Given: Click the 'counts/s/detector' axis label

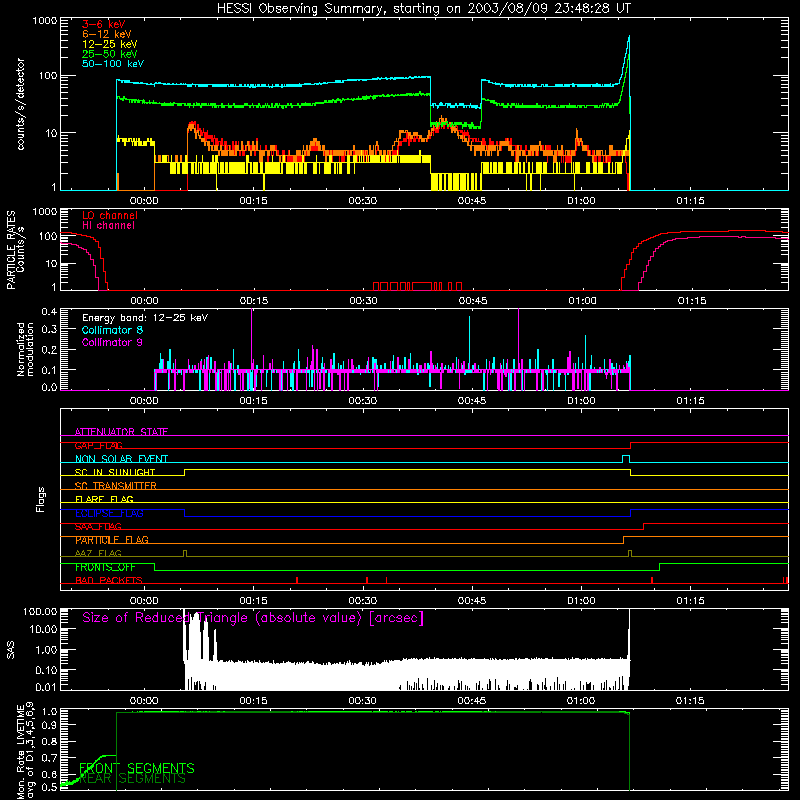Looking at the screenshot, I should (20, 104).
